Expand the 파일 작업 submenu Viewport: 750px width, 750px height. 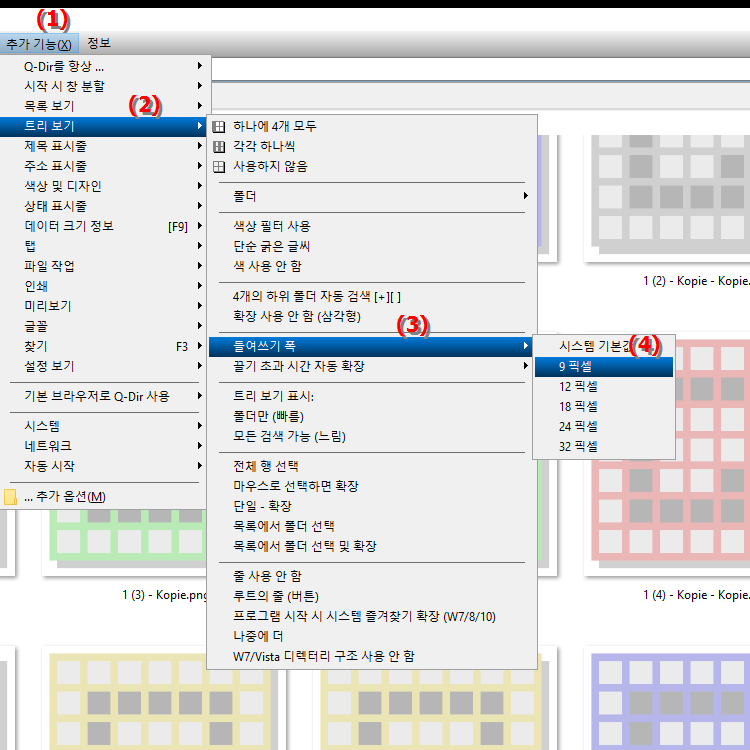point(103,266)
